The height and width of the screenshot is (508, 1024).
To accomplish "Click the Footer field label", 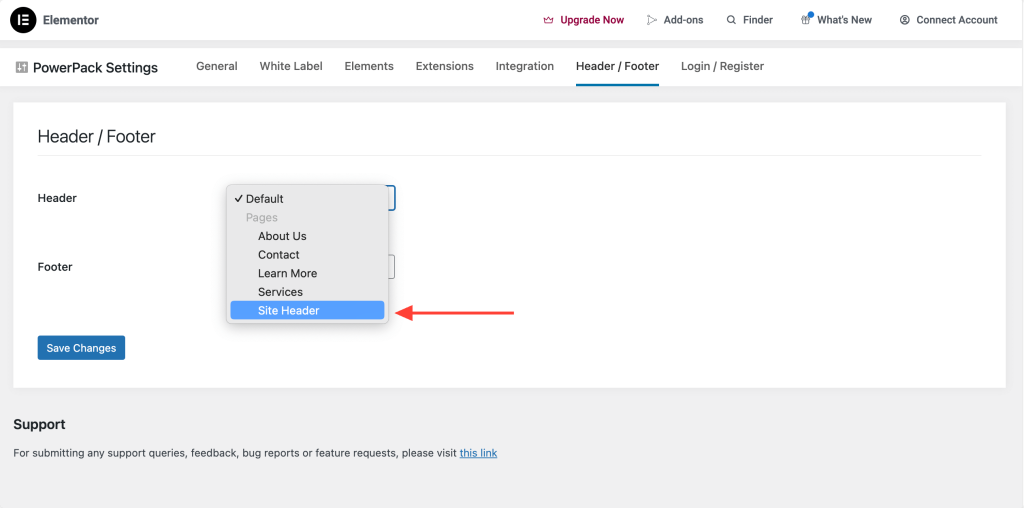I will (55, 266).
